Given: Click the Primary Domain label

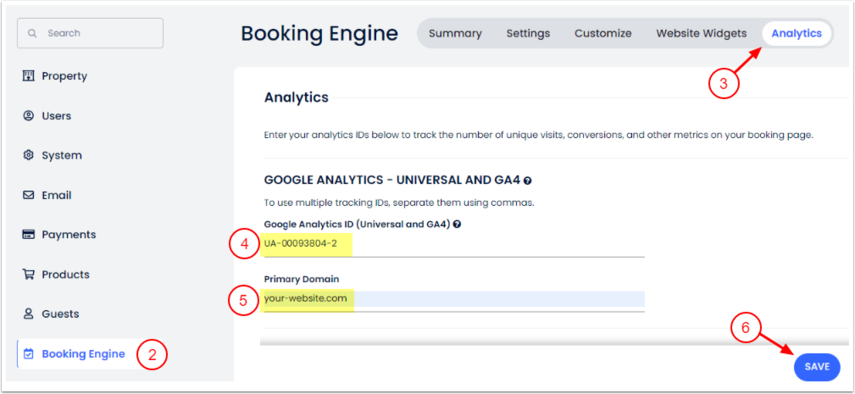Looking at the screenshot, I should (302, 279).
